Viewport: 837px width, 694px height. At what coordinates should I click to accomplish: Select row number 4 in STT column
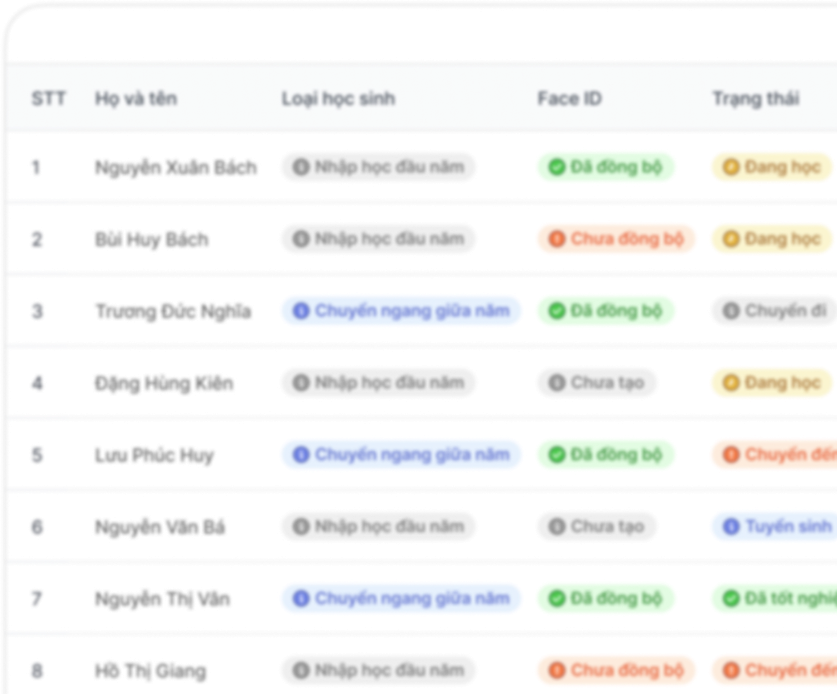37,383
